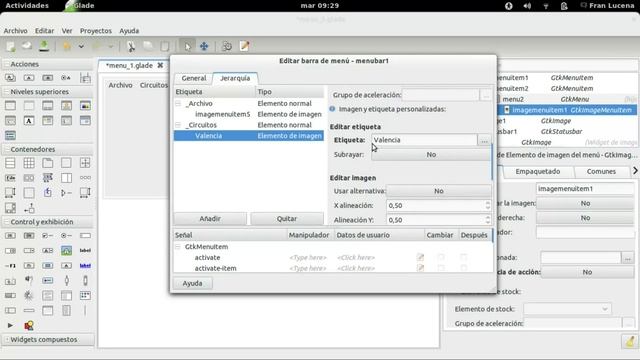
Task: Collapse the _Archivo tree node expander
Action: [178, 104]
